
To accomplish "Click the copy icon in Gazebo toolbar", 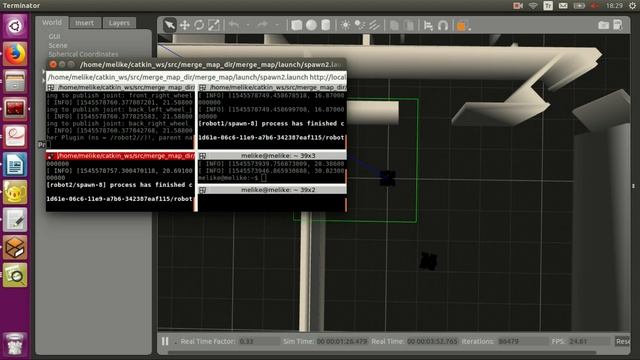I will click(x=394, y=25).
